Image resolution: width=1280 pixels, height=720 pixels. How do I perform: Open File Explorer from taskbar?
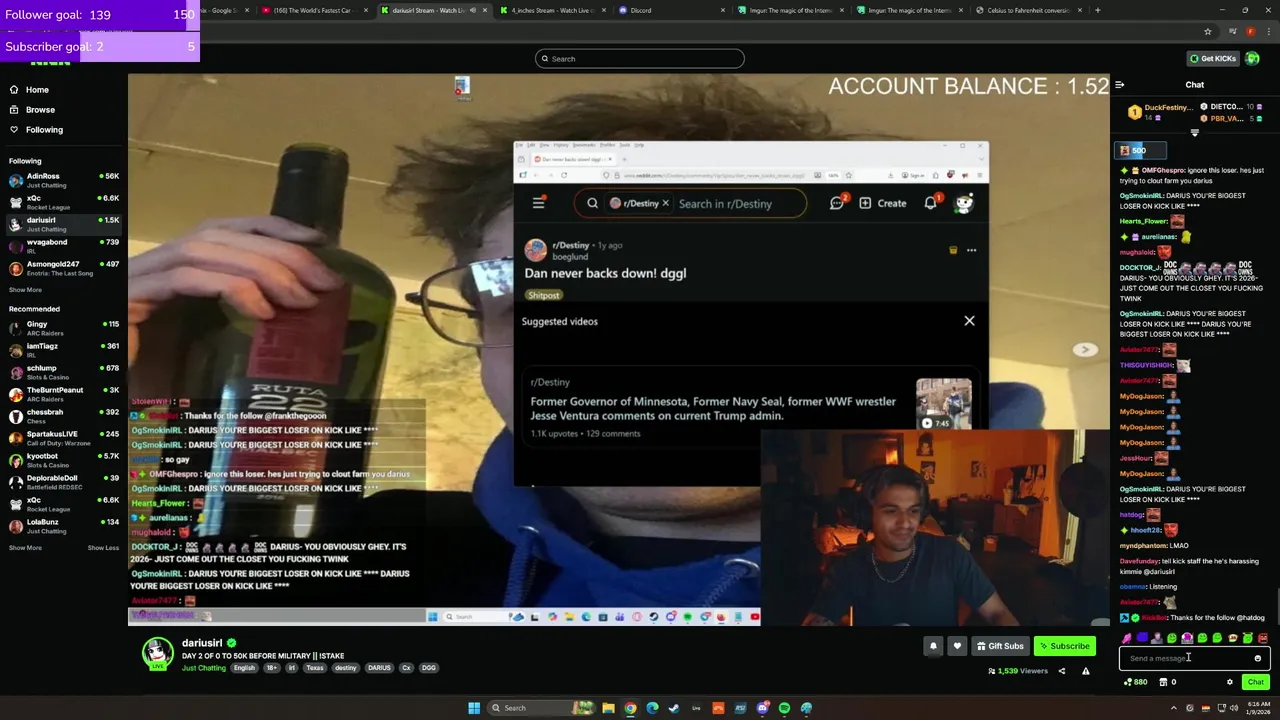(x=608, y=708)
